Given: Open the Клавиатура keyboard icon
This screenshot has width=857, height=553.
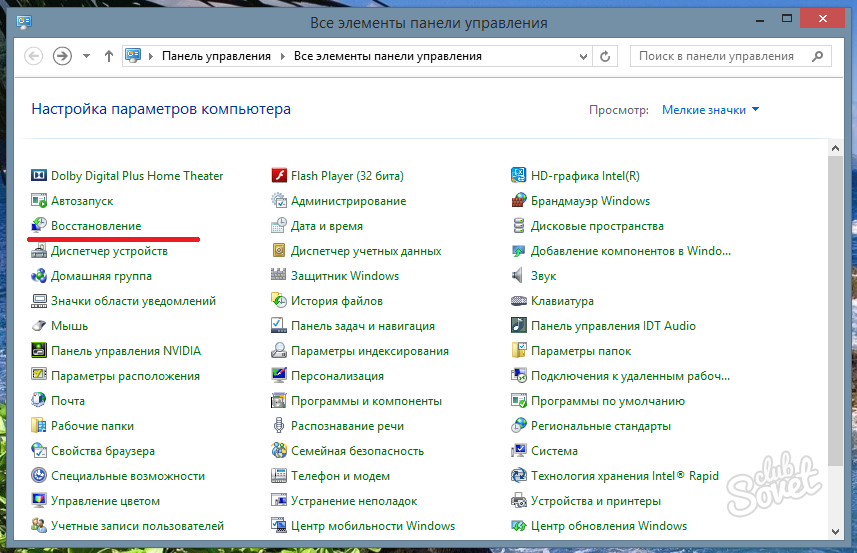Looking at the screenshot, I should coord(519,301).
